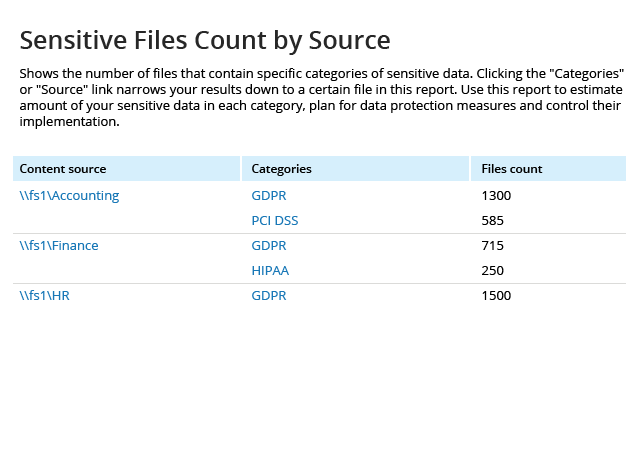Open the \\fs1\Accounting source link
640x450 pixels.
(69, 196)
